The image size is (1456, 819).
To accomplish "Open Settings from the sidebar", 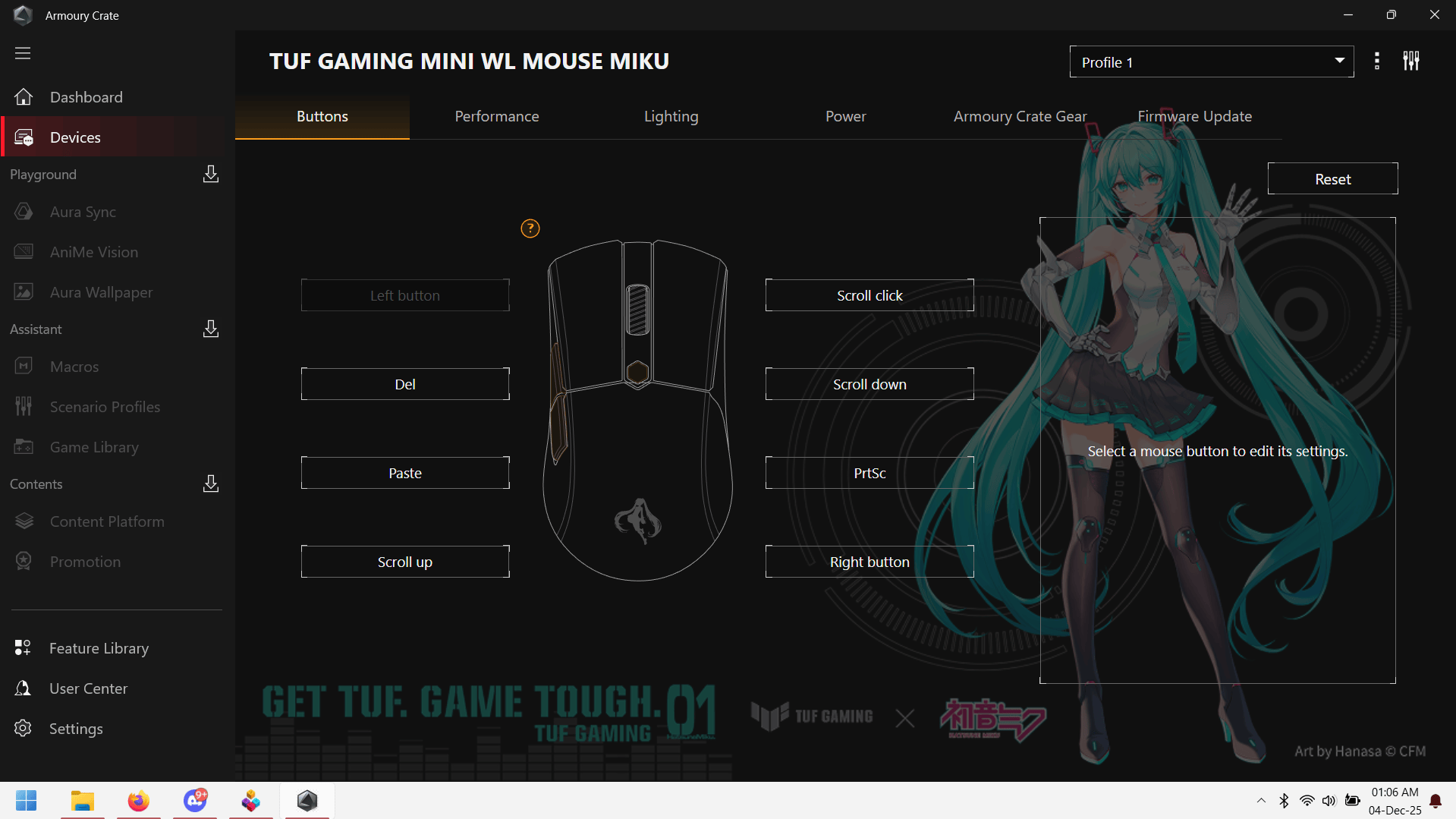I will coord(75,729).
